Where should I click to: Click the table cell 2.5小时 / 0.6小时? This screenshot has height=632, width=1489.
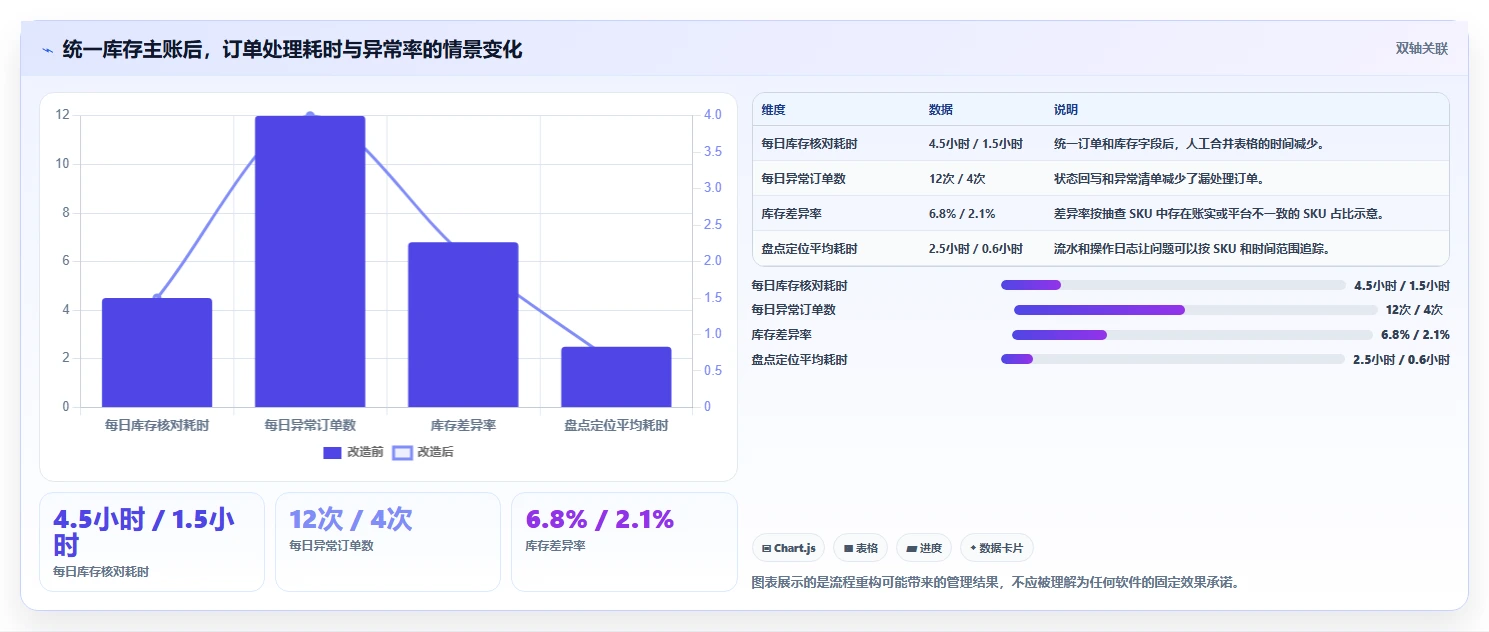coord(976,249)
